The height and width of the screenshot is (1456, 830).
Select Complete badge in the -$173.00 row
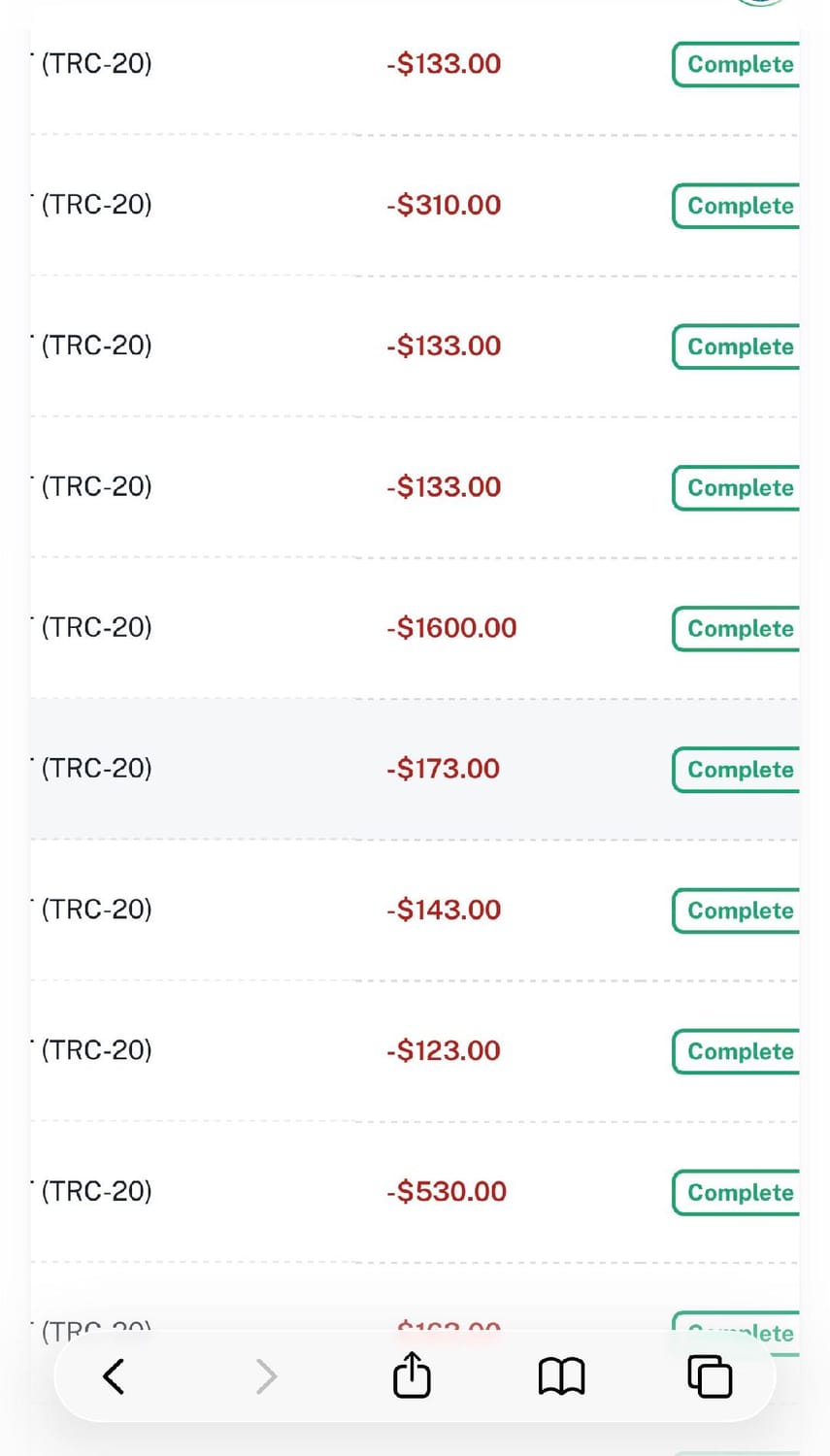pyautogui.click(x=738, y=770)
